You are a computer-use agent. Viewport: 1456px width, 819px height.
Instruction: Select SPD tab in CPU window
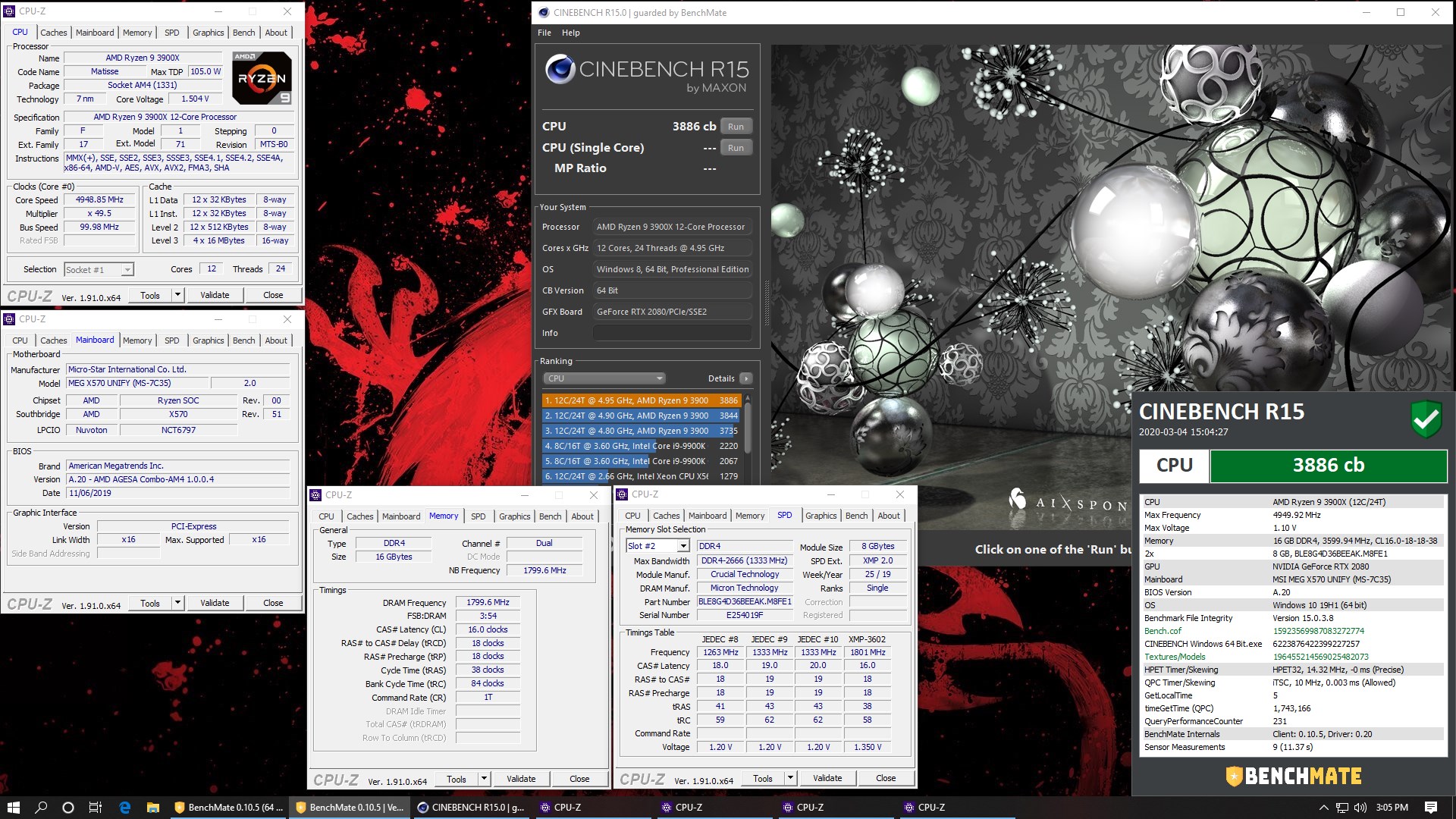172,33
